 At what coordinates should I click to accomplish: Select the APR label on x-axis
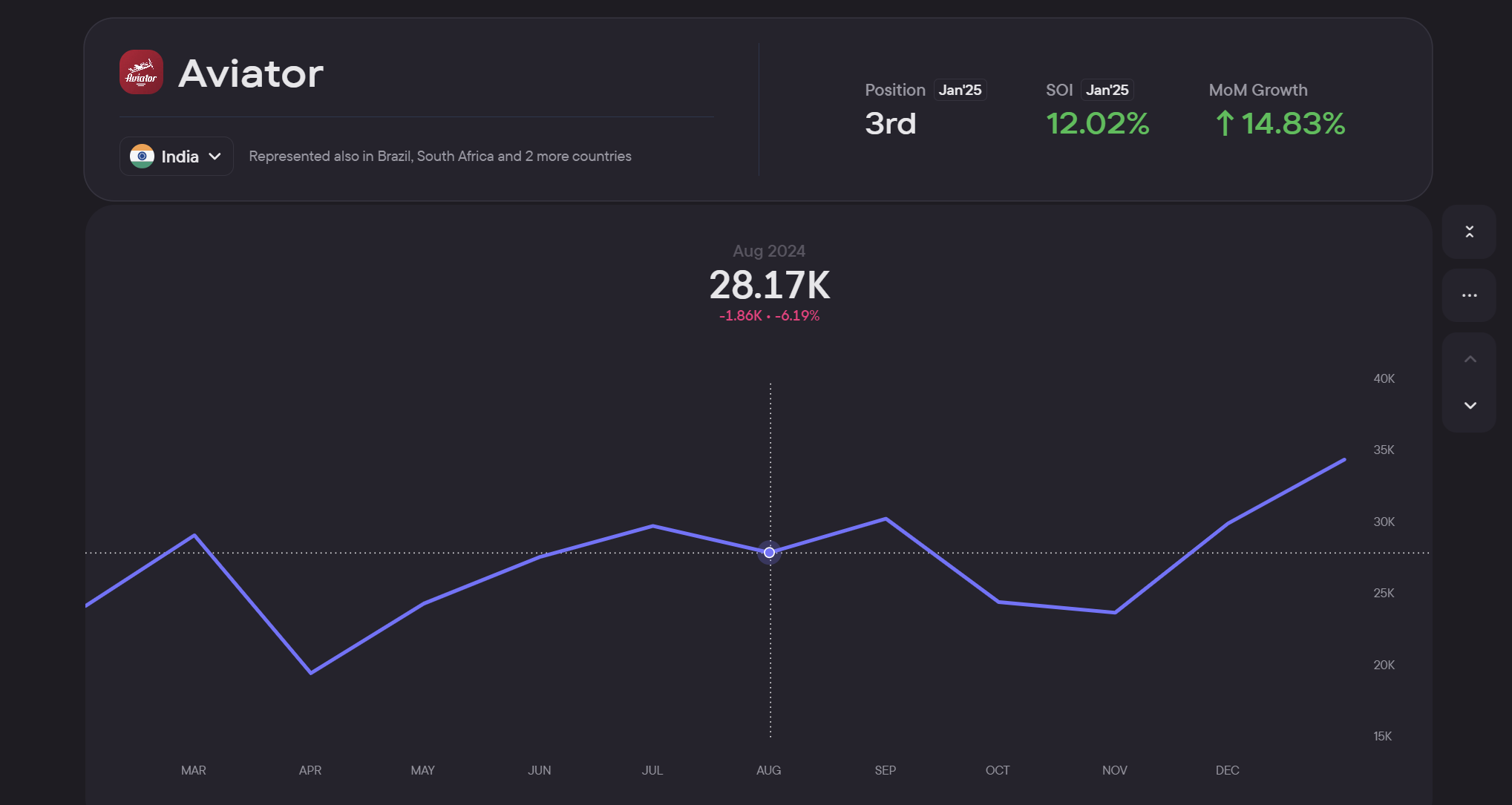coord(310,770)
